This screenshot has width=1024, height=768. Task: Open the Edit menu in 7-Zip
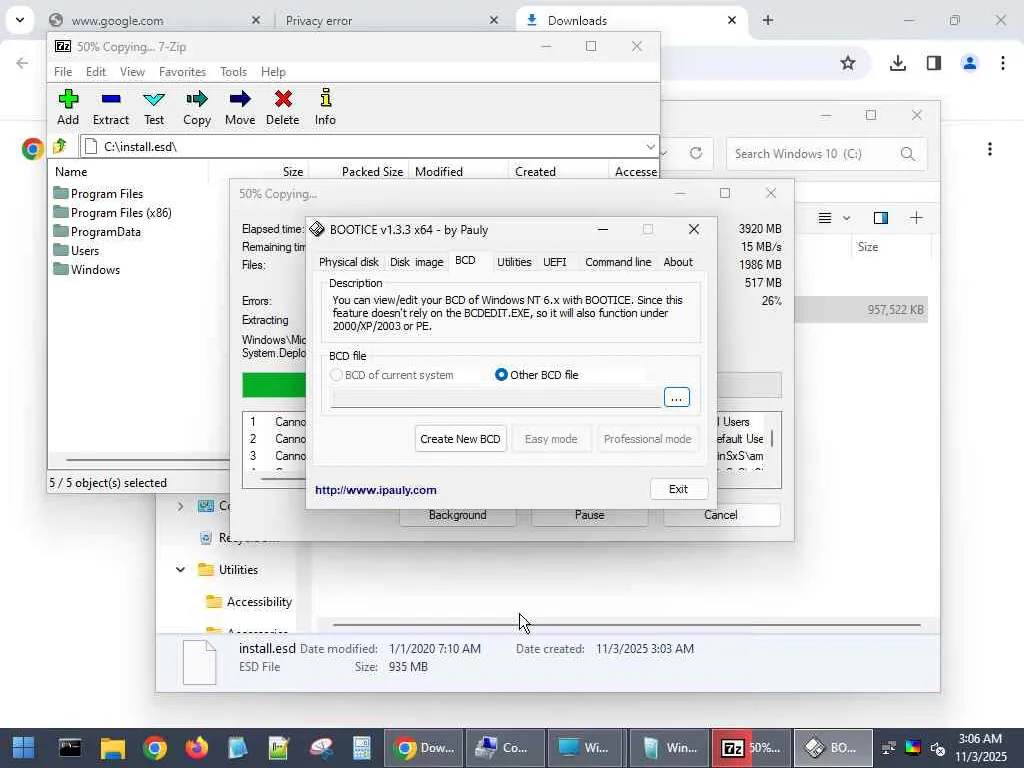coord(96,72)
